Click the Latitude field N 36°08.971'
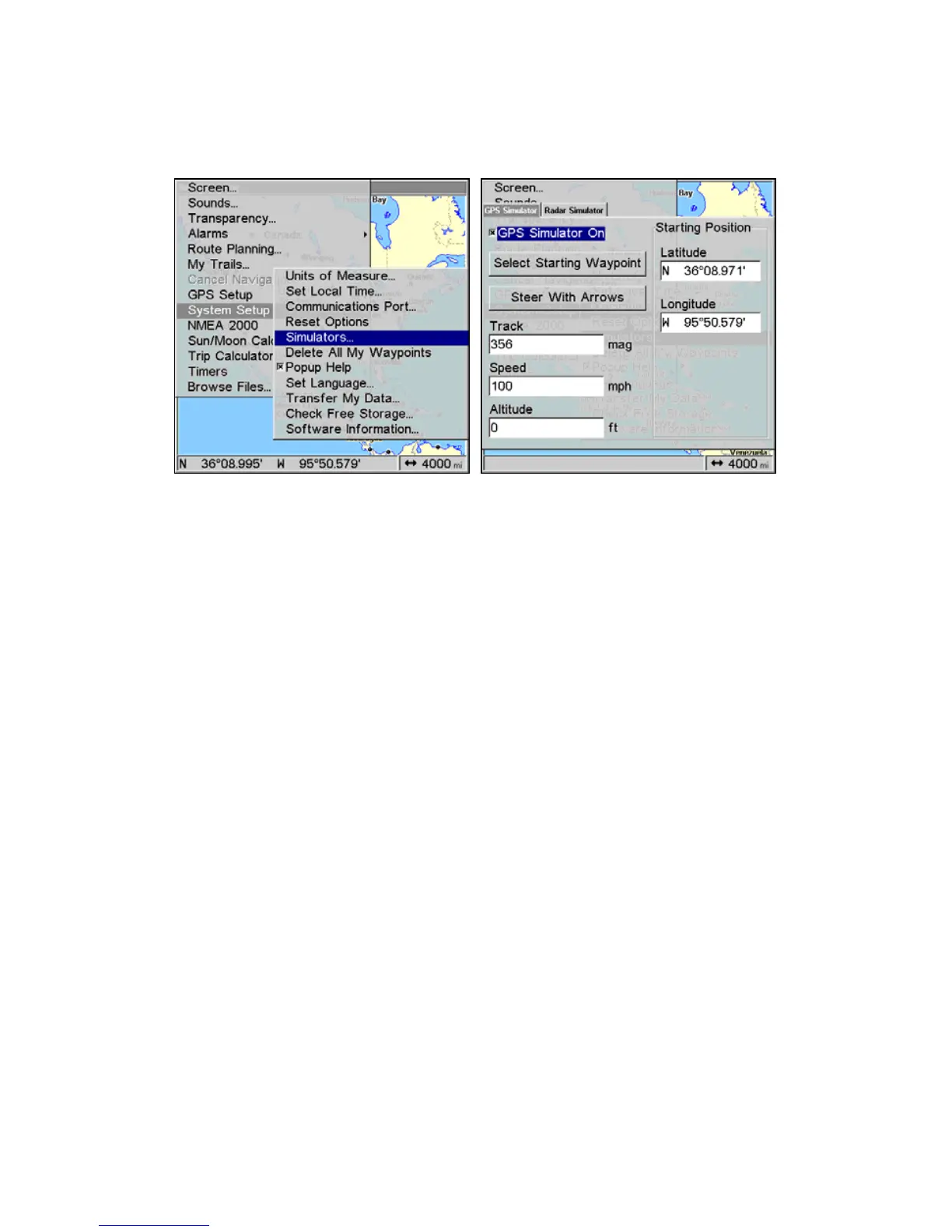Screen dimensions: 952x1232 click(x=710, y=271)
